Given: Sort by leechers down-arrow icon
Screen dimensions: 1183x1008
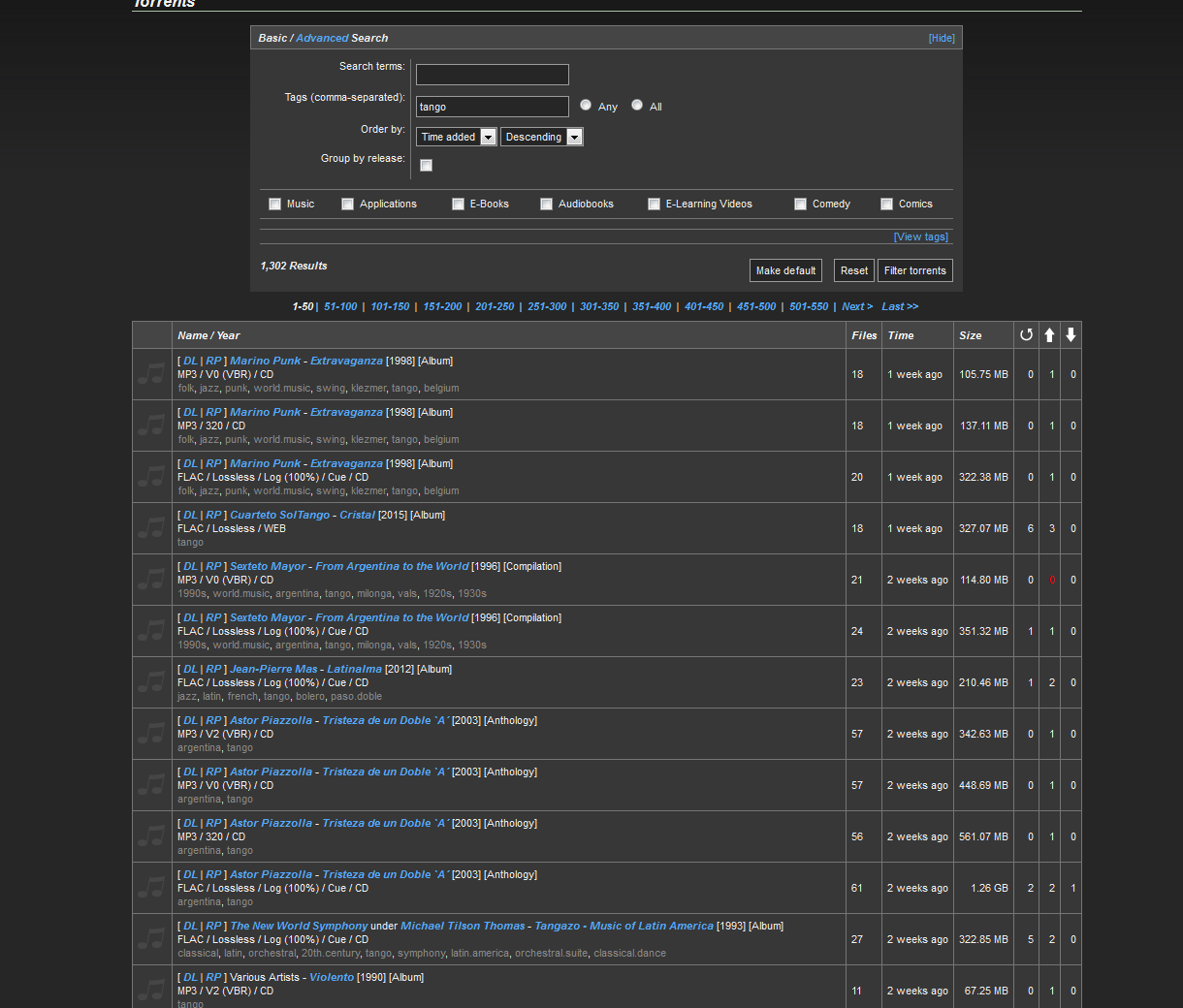Looking at the screenshot, I should 1071,334.
